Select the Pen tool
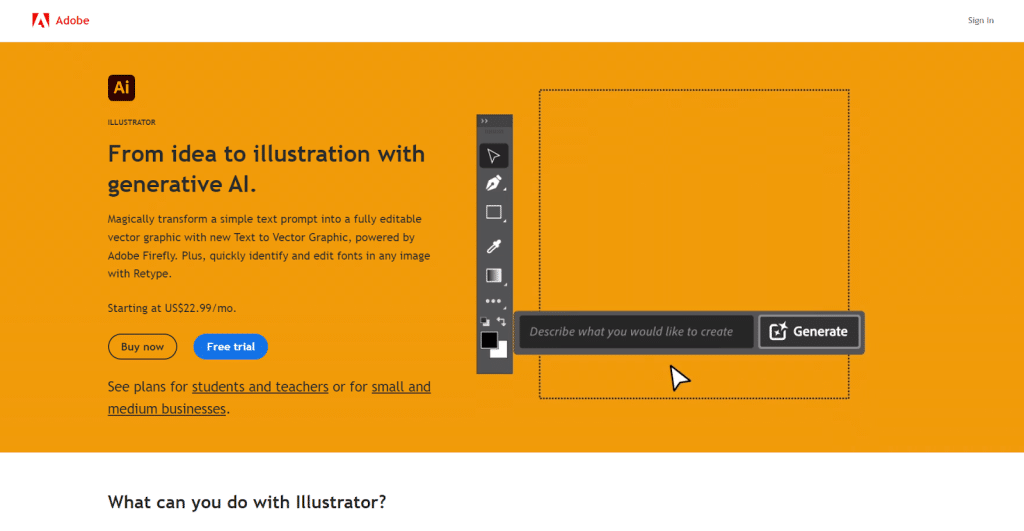This screenshot has width=1024, height=531. point(494,184)
